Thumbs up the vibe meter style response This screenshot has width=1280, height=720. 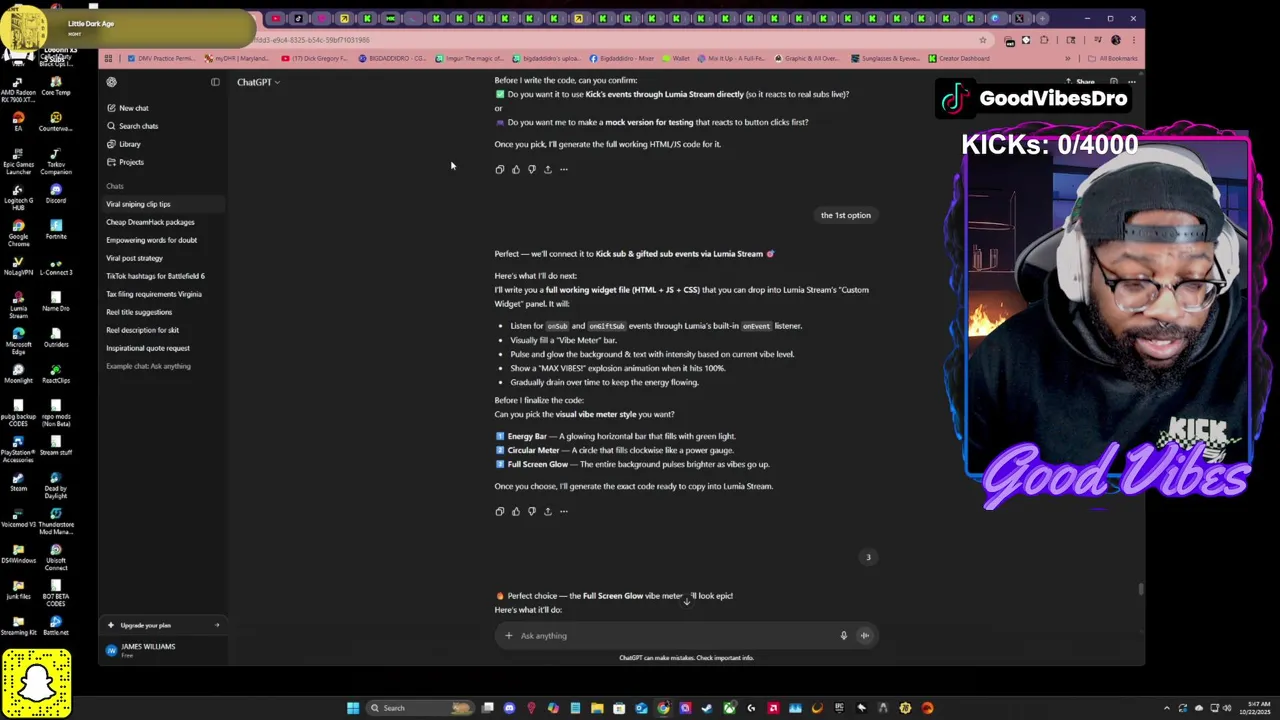516,511
